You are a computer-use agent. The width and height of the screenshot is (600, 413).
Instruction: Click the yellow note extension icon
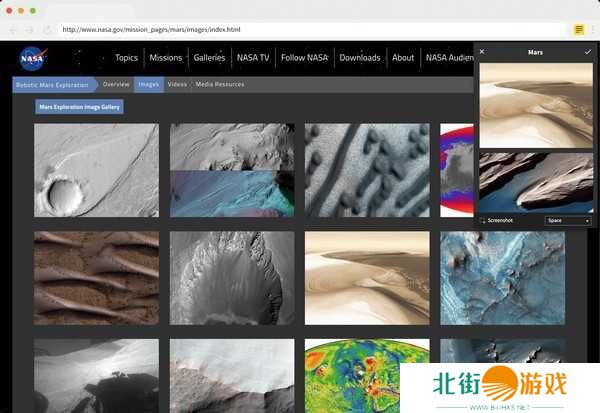(x=579, y=30)
